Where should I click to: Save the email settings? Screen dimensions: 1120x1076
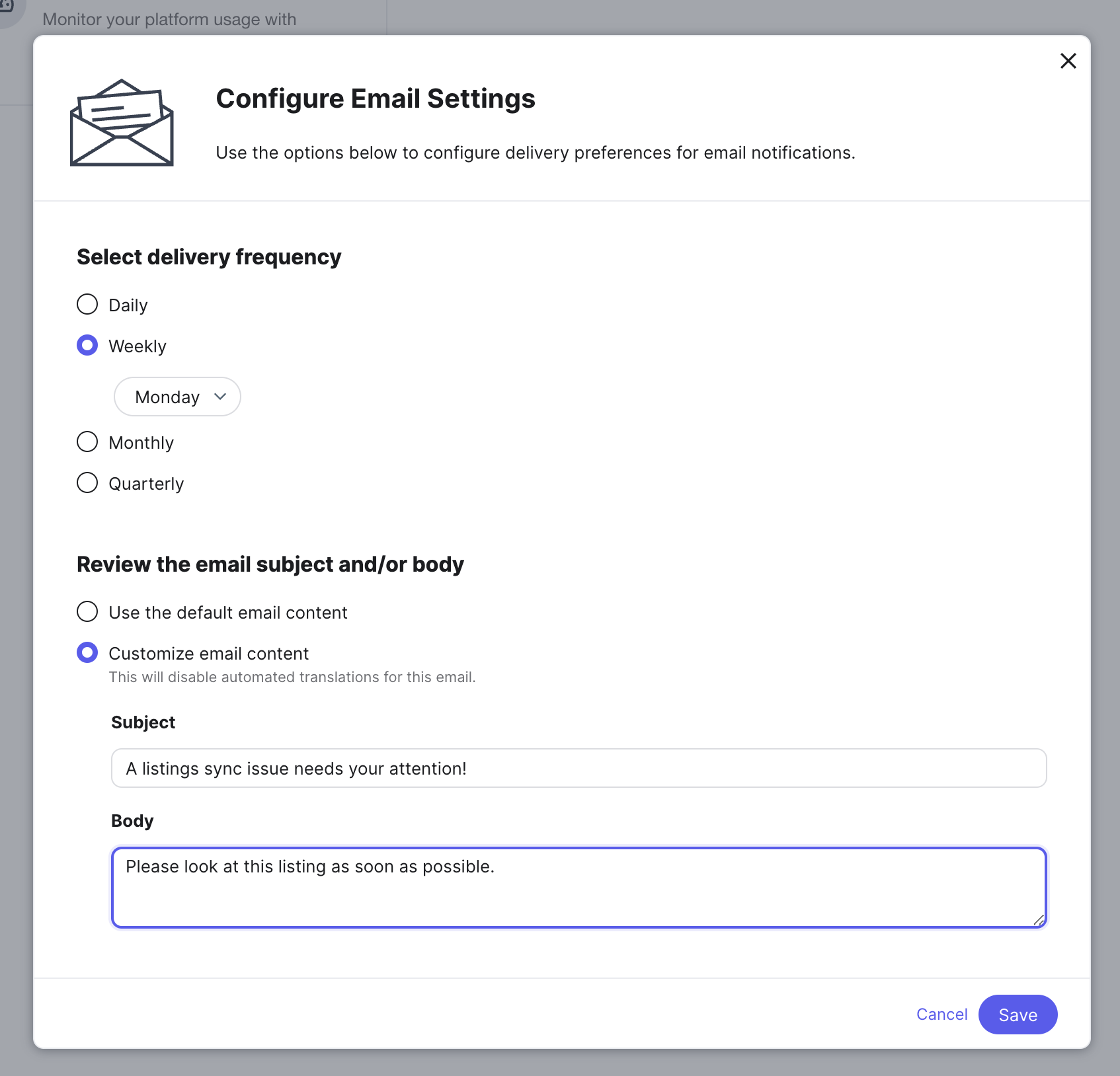click(x=1018, y=1015)
